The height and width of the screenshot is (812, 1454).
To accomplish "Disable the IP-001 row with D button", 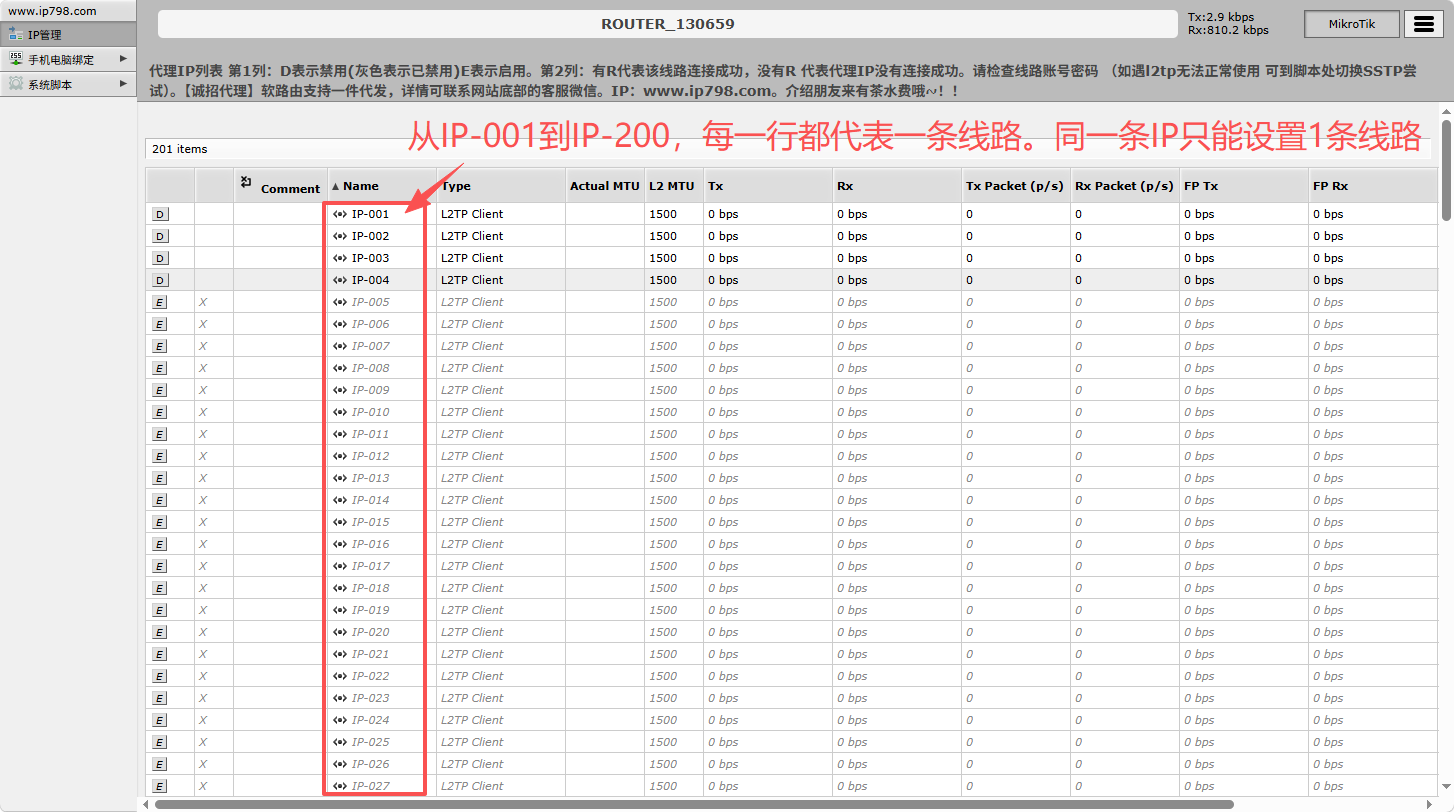I will pos(160,214).
